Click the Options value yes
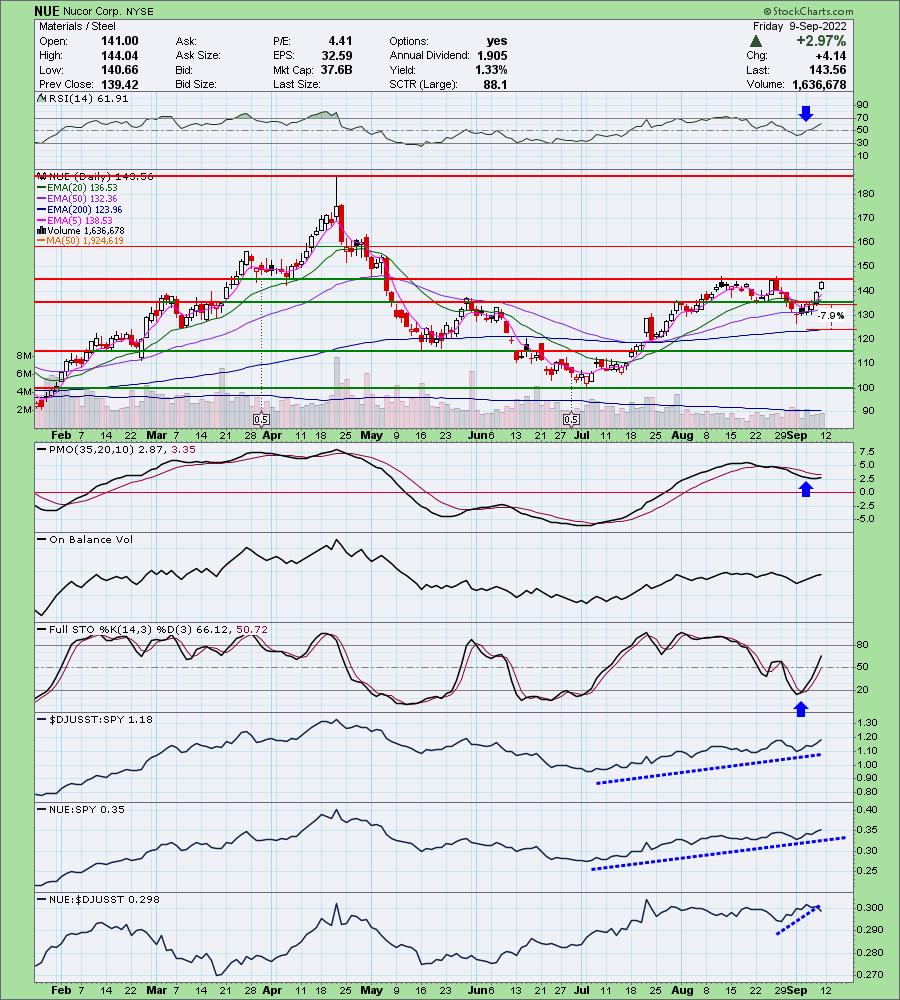Image resolution: width=900 pixels, height=1000 pixels. 497,41
